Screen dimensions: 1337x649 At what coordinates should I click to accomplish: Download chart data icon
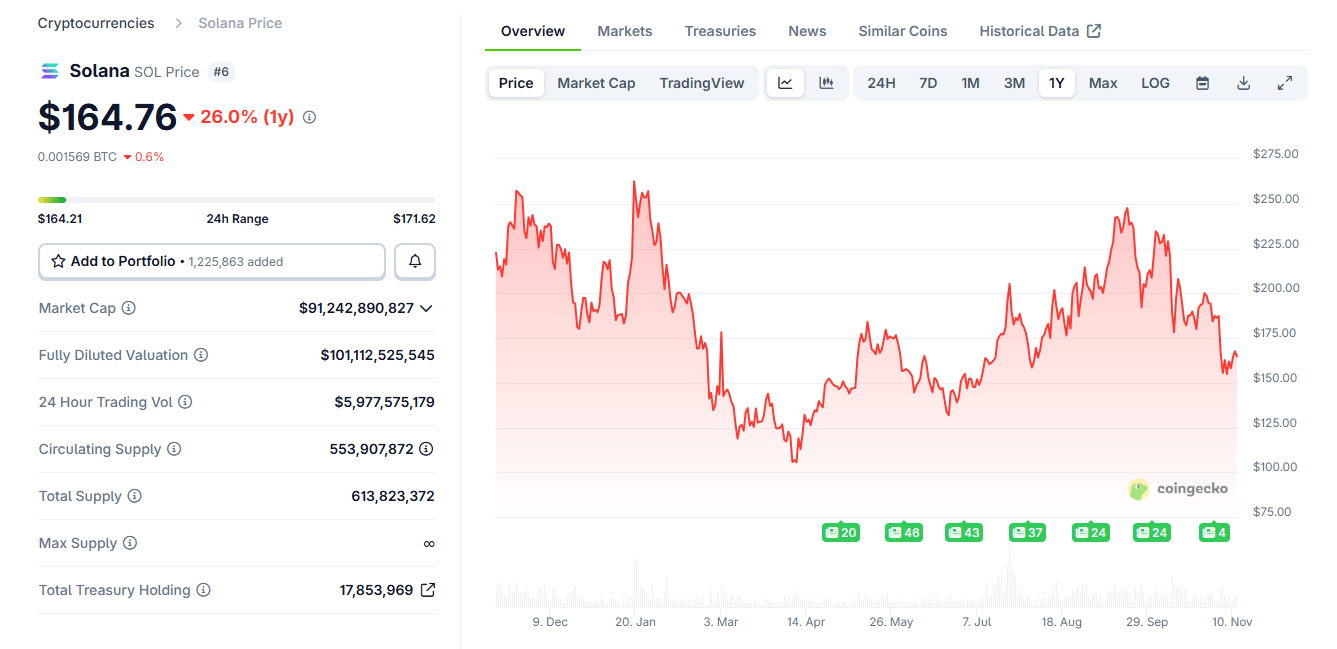[1243, 83]
